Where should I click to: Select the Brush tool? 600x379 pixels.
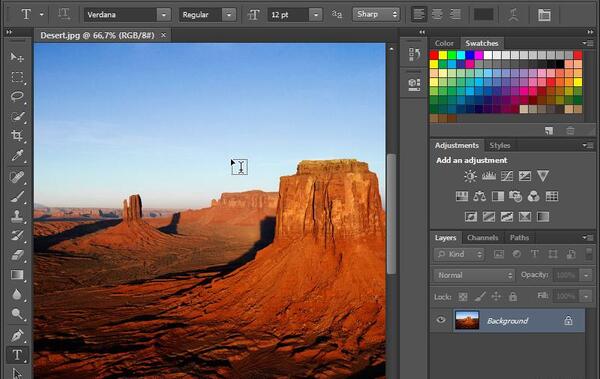coord(17,196)
